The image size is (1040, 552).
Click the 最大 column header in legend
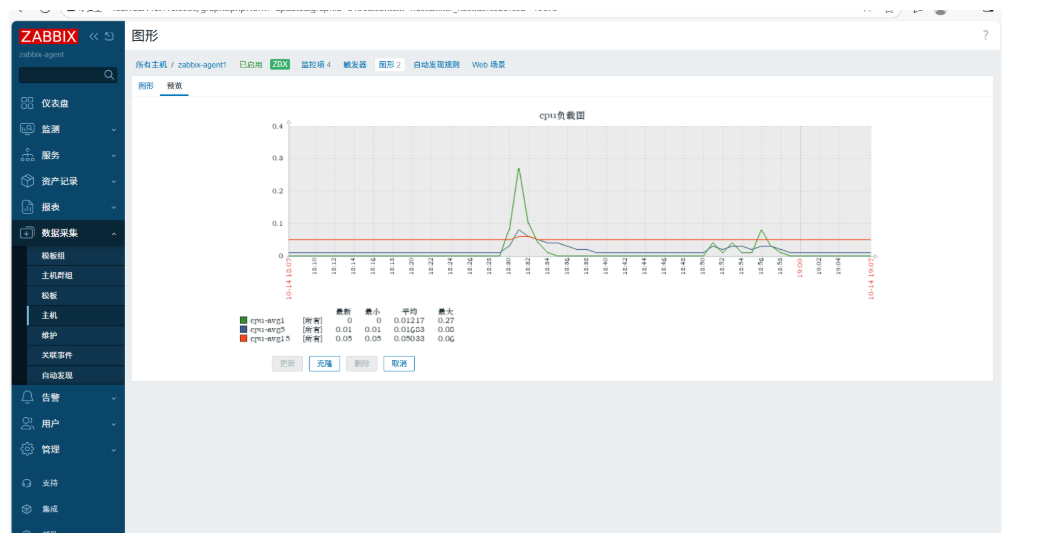(x=446, y=311)
